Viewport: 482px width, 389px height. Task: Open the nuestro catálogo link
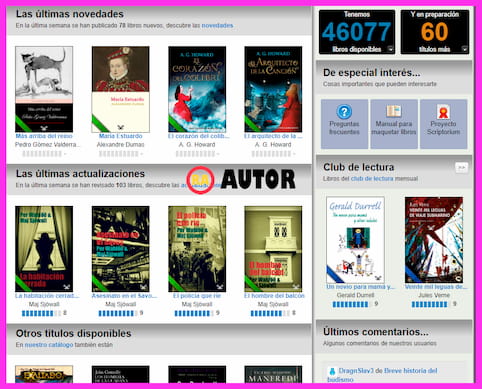click(x=49, y=345)
